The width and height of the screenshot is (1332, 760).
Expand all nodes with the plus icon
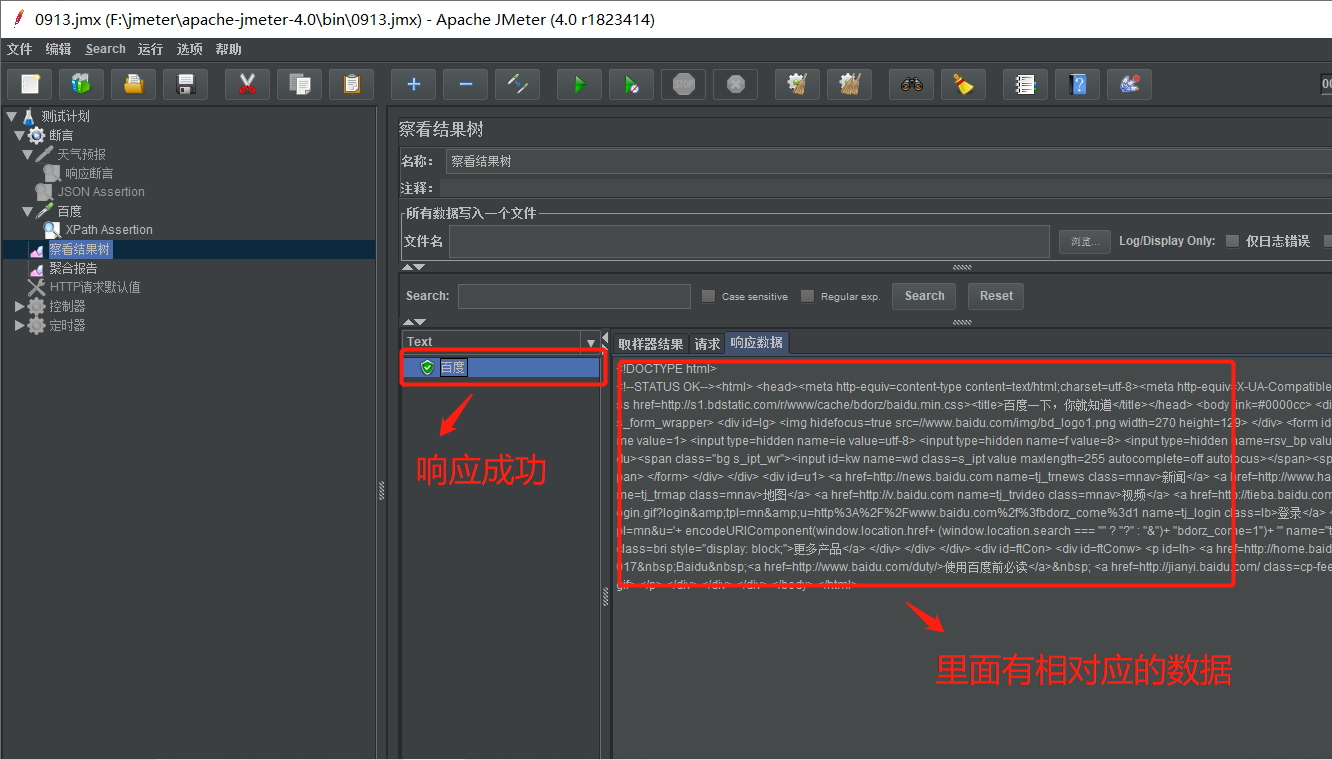(x=413, y=84)
